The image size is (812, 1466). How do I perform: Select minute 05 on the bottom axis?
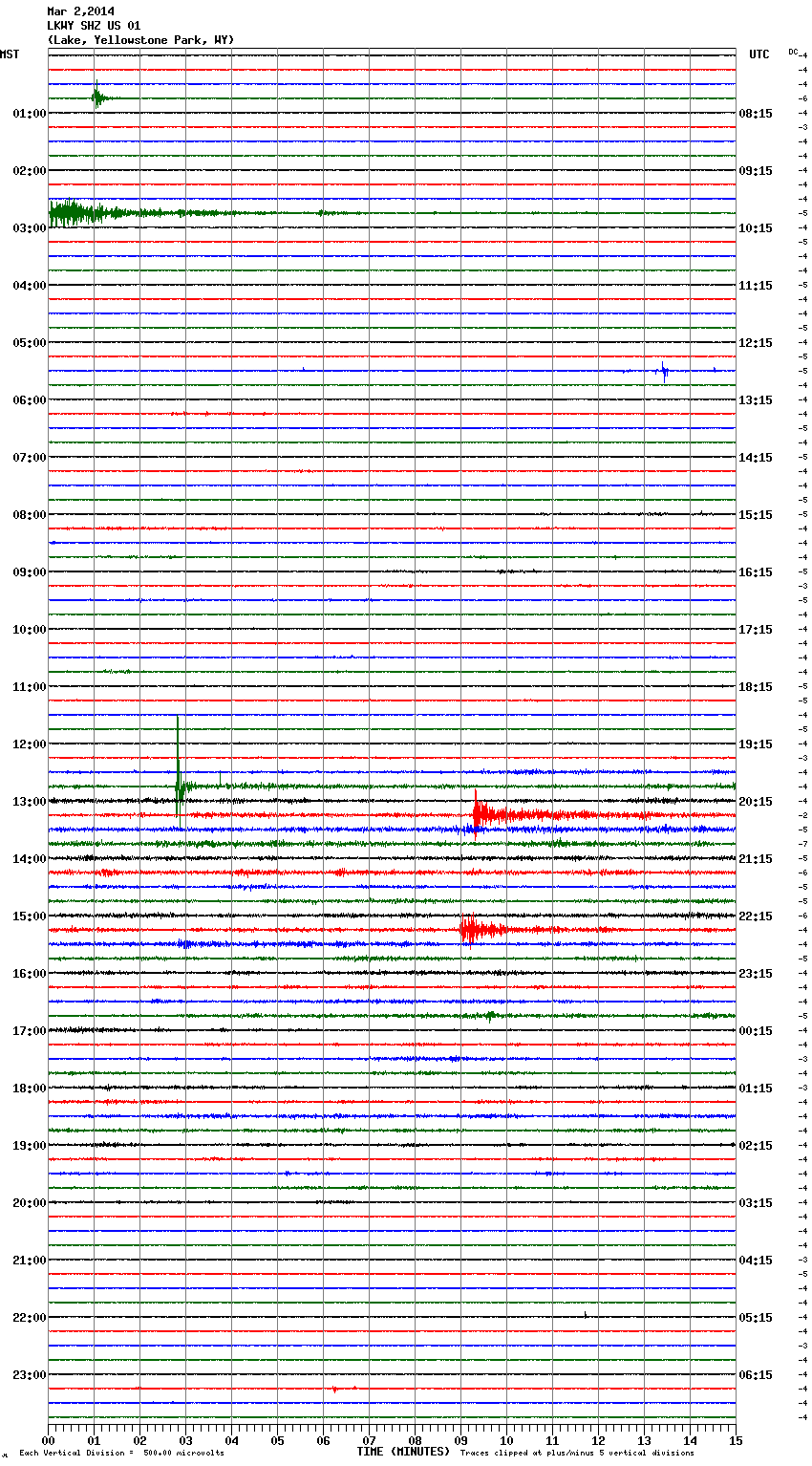(277, 1440)
